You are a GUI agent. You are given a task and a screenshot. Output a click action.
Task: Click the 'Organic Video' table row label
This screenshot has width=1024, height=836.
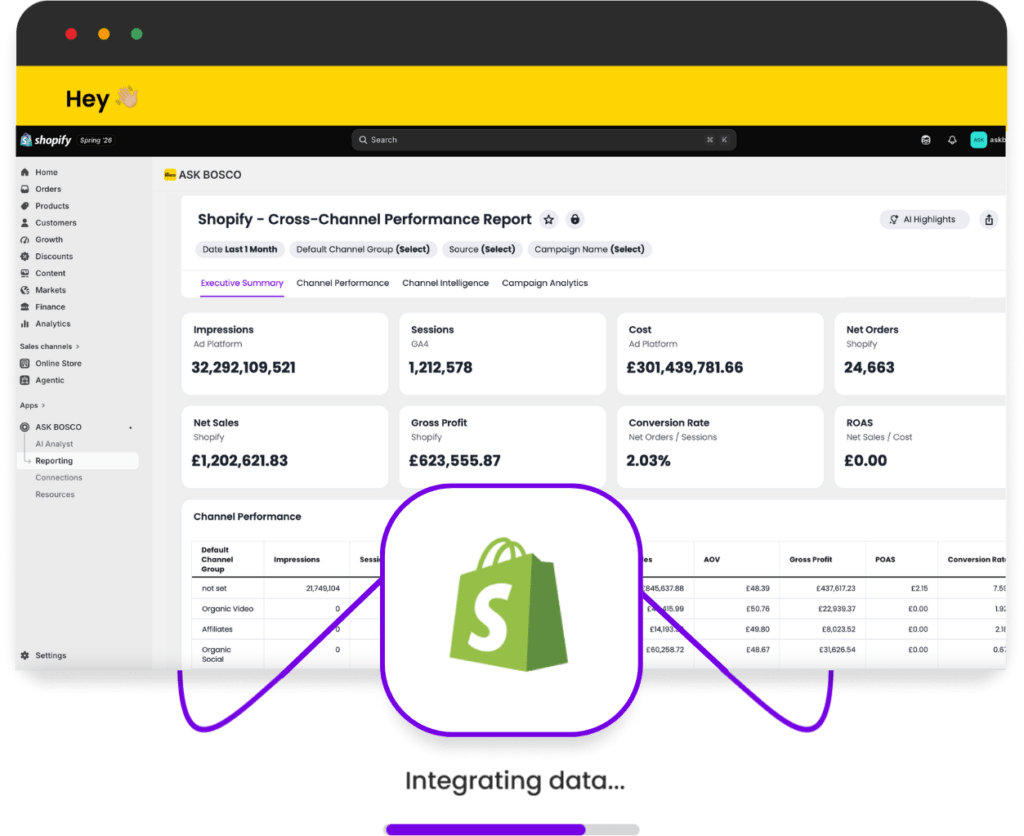point(227,609)
